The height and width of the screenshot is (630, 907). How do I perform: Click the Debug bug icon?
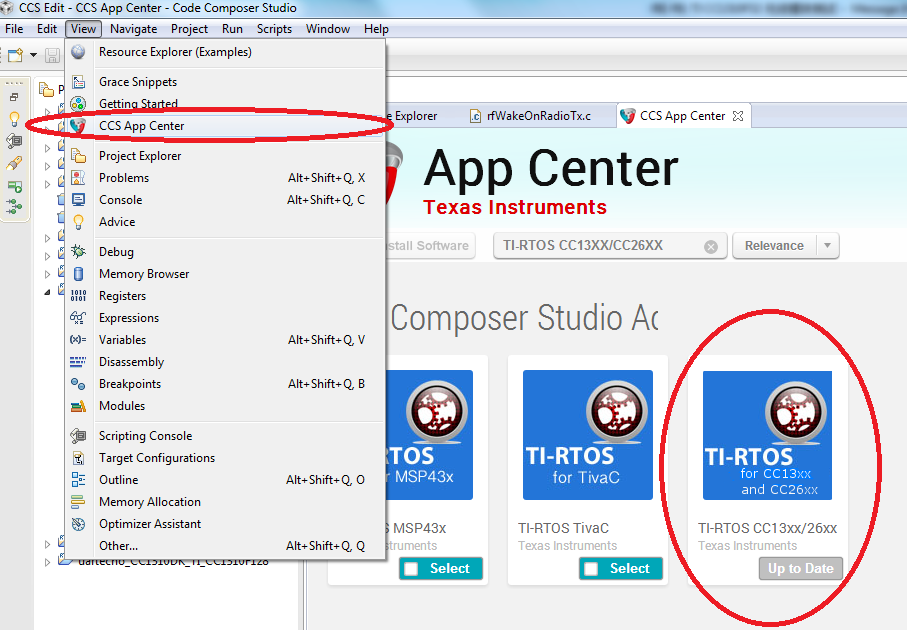(x=78, y=252)
